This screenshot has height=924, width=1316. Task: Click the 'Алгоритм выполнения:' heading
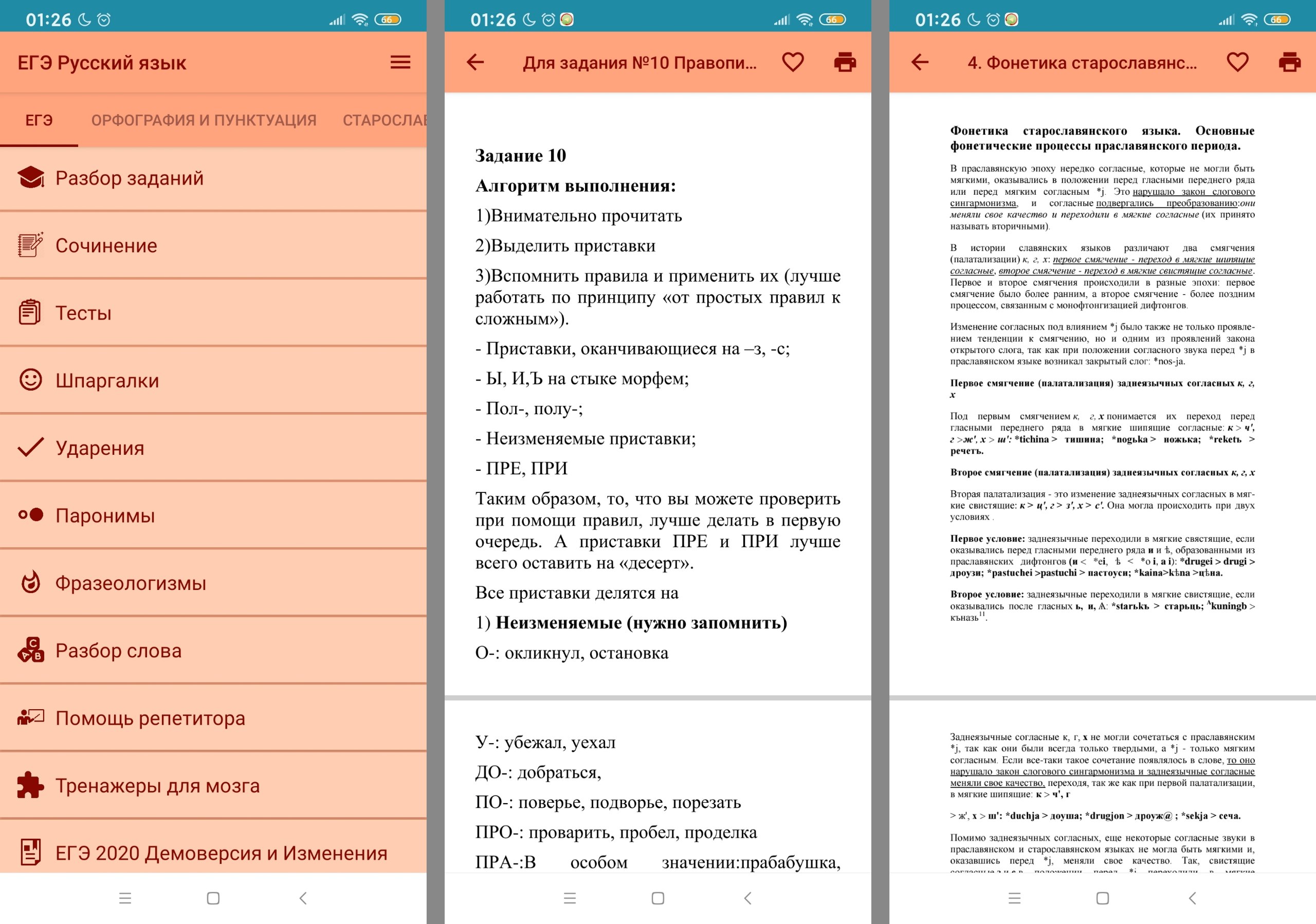pyautogui.click(x=575, y=186)
